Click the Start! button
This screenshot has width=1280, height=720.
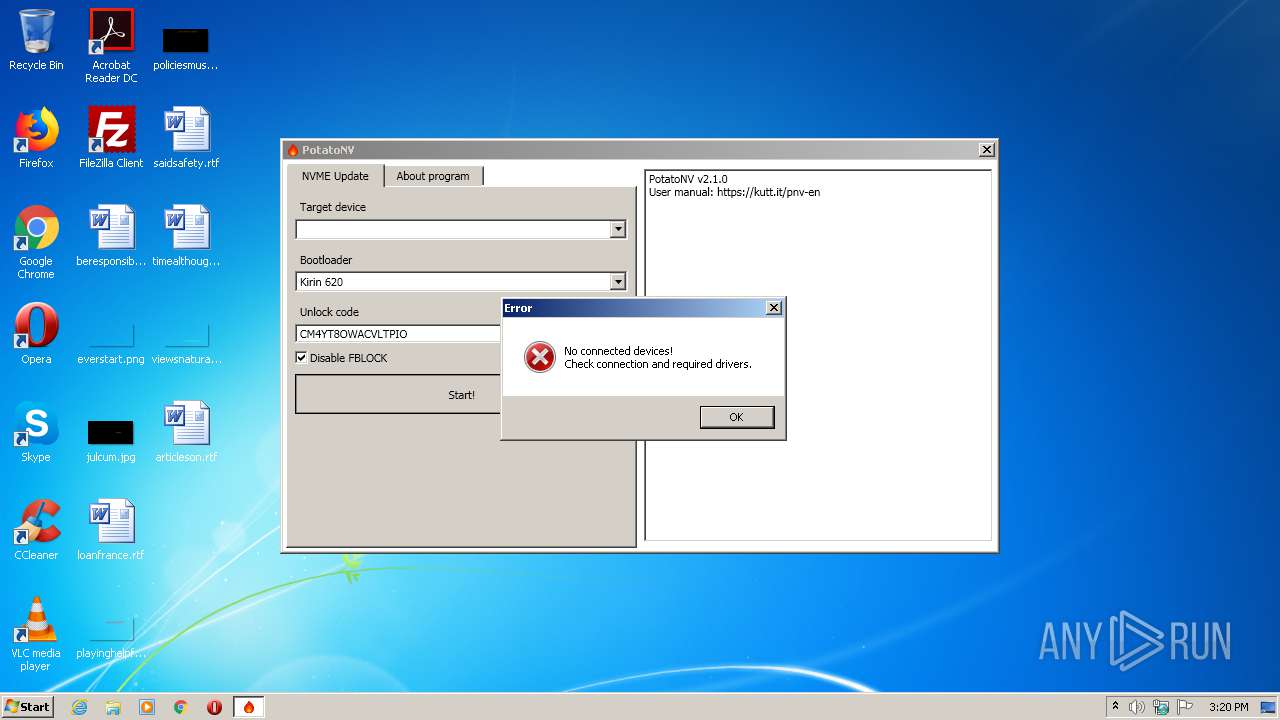[400, 394]
